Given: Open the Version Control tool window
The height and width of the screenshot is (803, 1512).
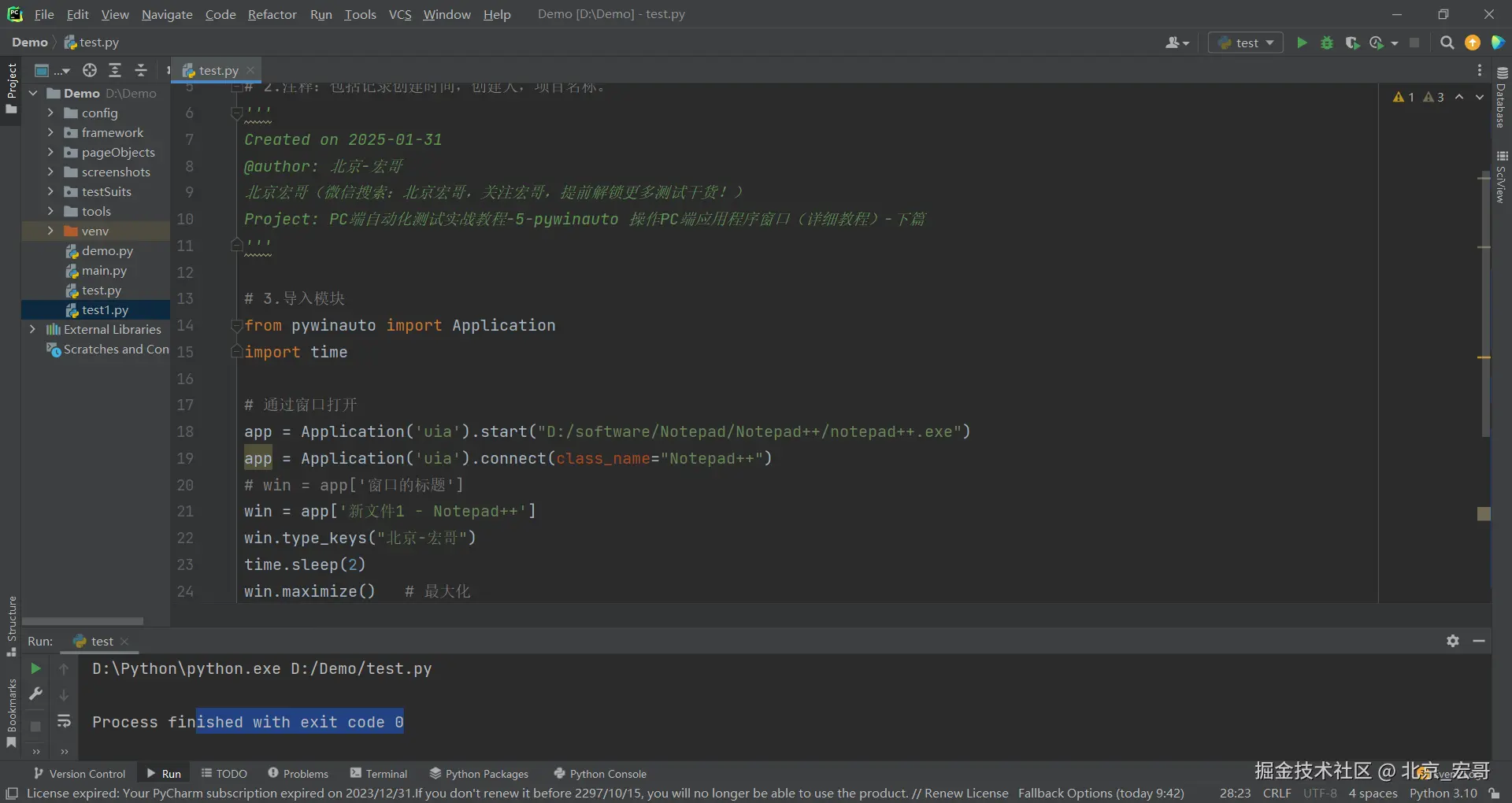Looking at the screenshot, I should tap(80, 774).
